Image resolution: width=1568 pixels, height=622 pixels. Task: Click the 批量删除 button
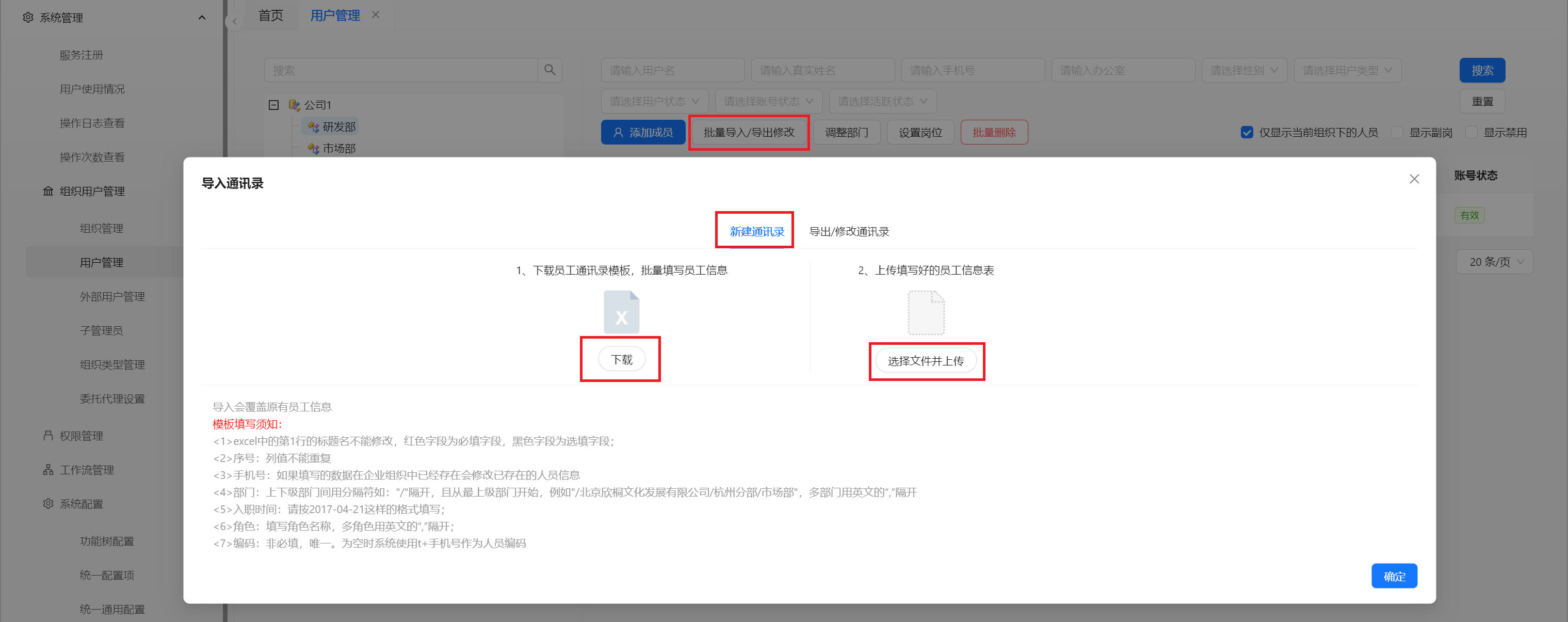[994, 132]
